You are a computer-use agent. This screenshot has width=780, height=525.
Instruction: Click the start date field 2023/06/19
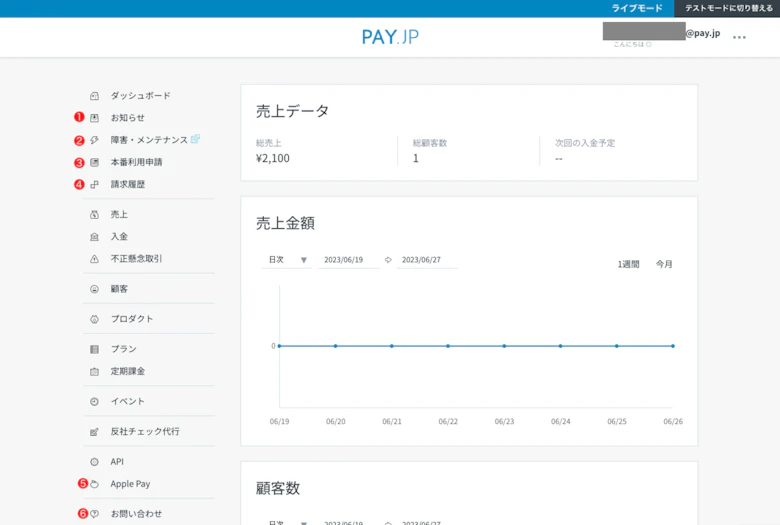click(348, 260)
